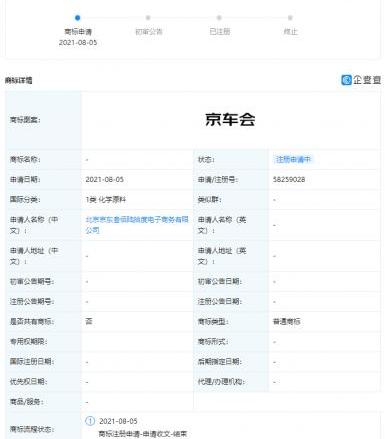Select the 终止 step label

290,32
